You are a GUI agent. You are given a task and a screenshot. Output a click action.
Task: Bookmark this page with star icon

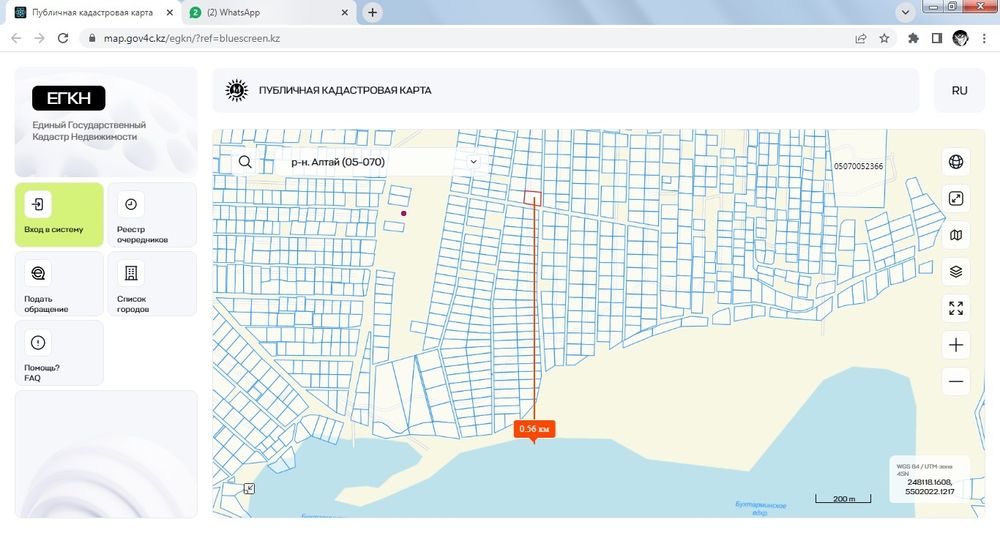pyautogui.click(x=884, y=38)
